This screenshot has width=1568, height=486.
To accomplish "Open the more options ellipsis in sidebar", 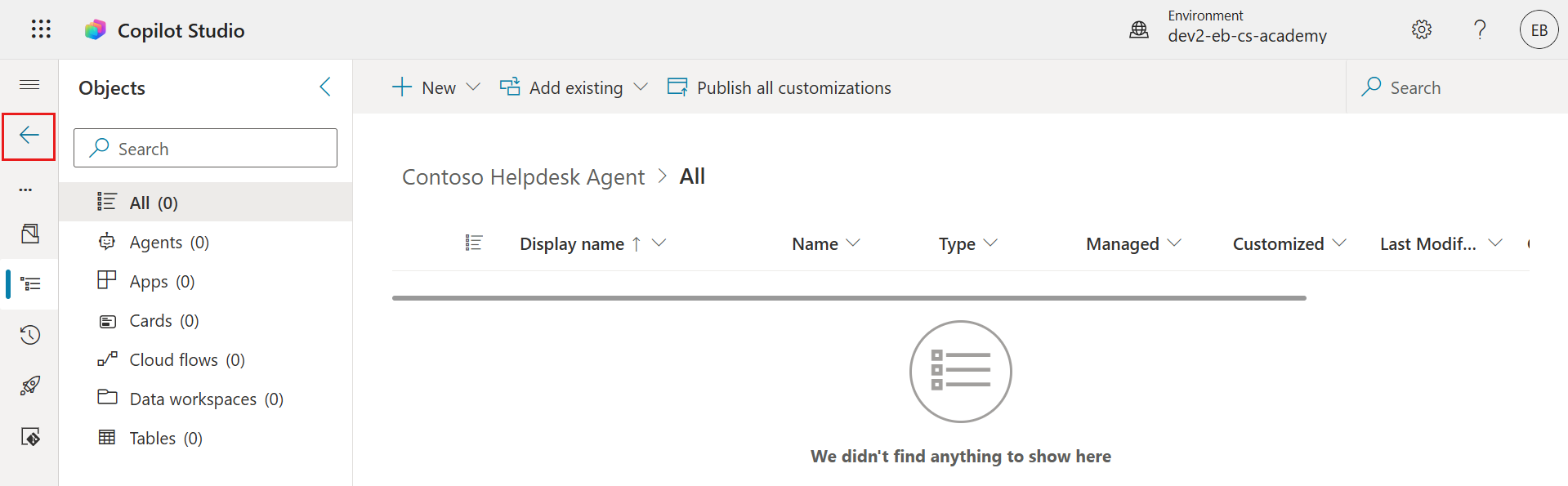I will (x=26, y=189).
